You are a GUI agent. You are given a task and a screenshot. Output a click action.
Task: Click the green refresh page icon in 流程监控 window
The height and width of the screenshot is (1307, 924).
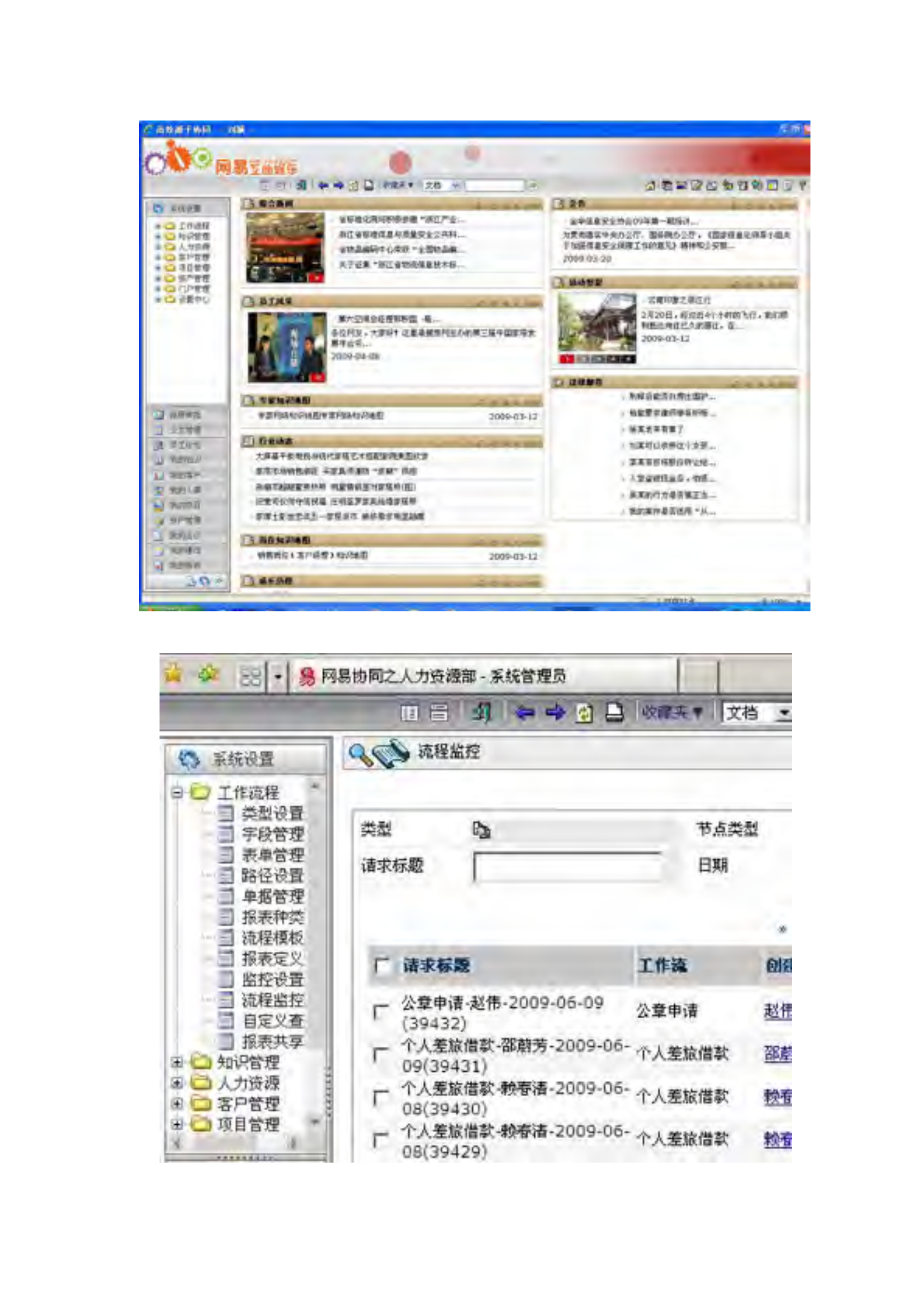pos(584,713)
